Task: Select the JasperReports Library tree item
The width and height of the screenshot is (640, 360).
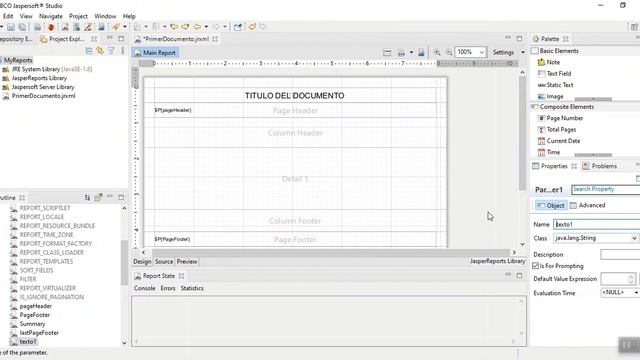Action: click(35, 78)
